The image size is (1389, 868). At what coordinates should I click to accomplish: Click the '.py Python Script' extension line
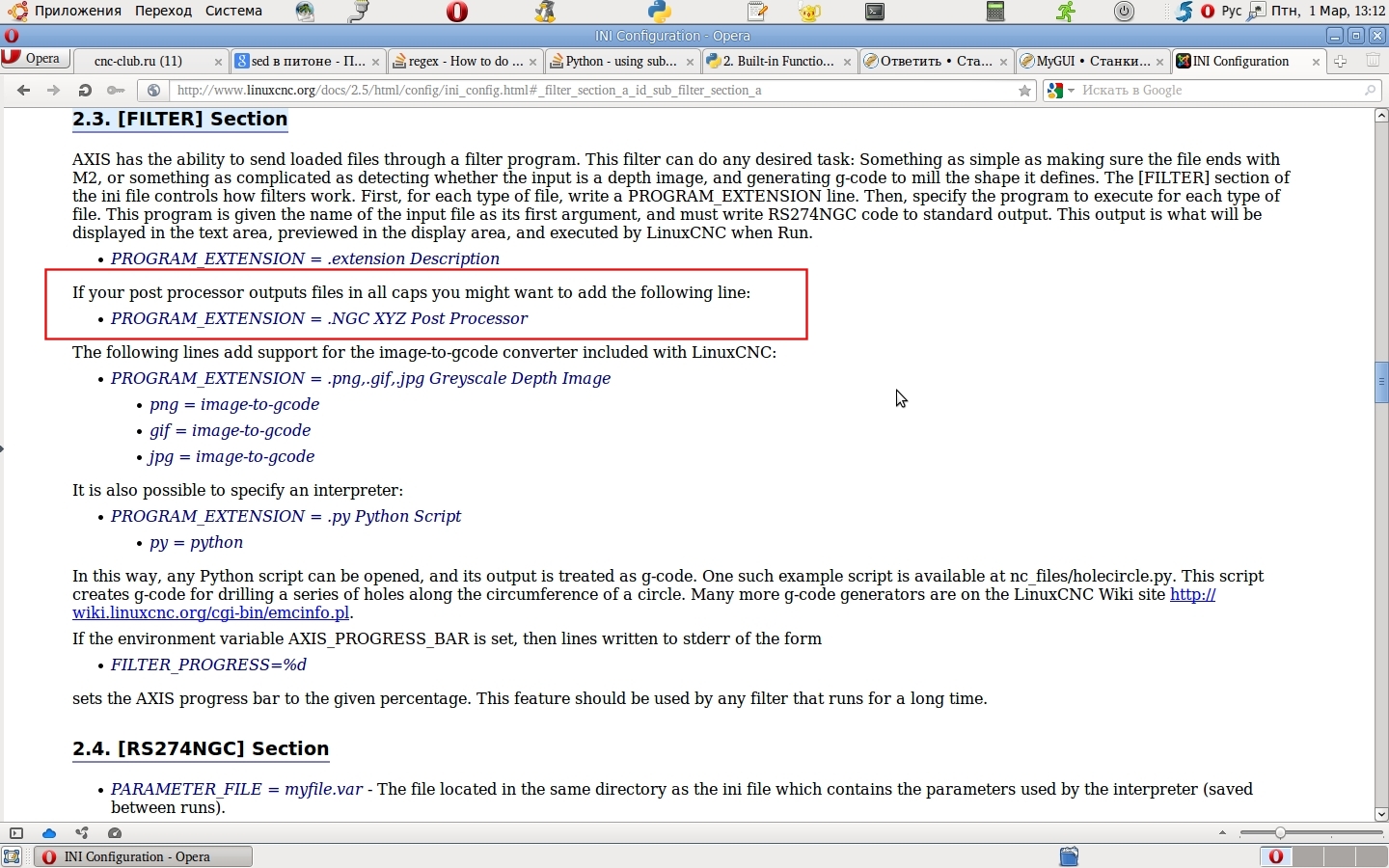[x=286, y=517]
